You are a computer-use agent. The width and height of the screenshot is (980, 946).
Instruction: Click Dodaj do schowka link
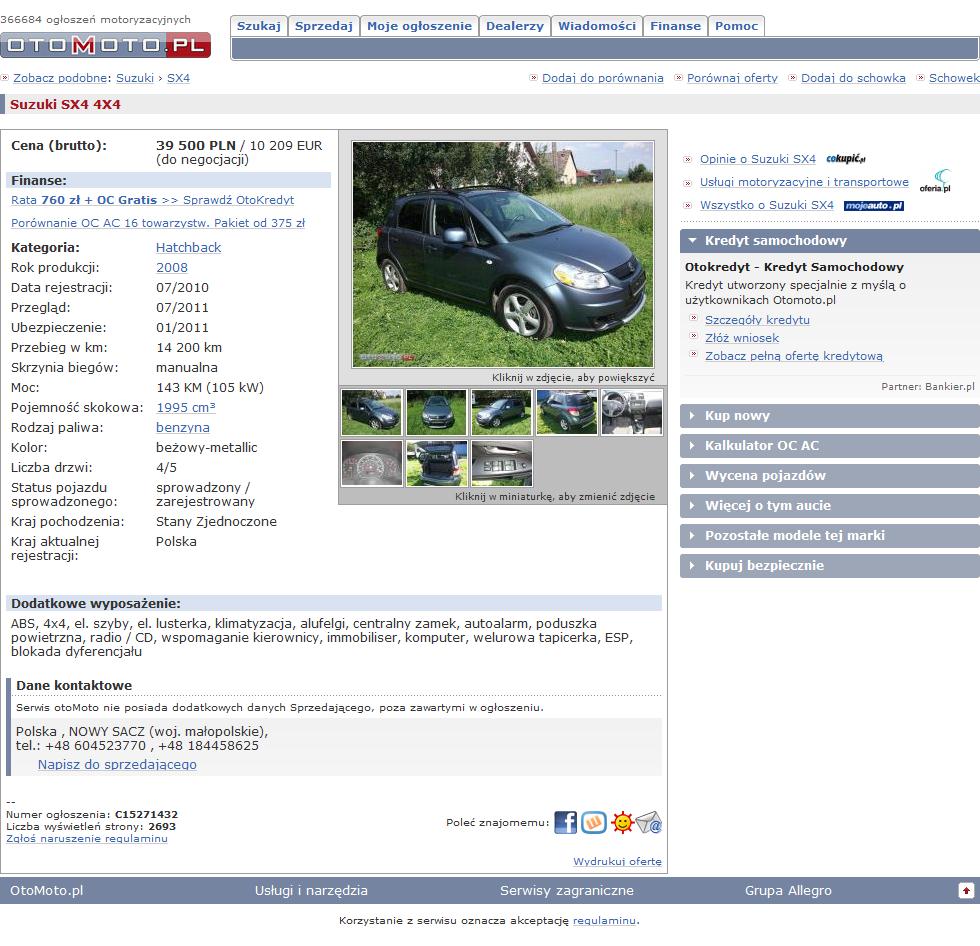(x=853, y=78)
